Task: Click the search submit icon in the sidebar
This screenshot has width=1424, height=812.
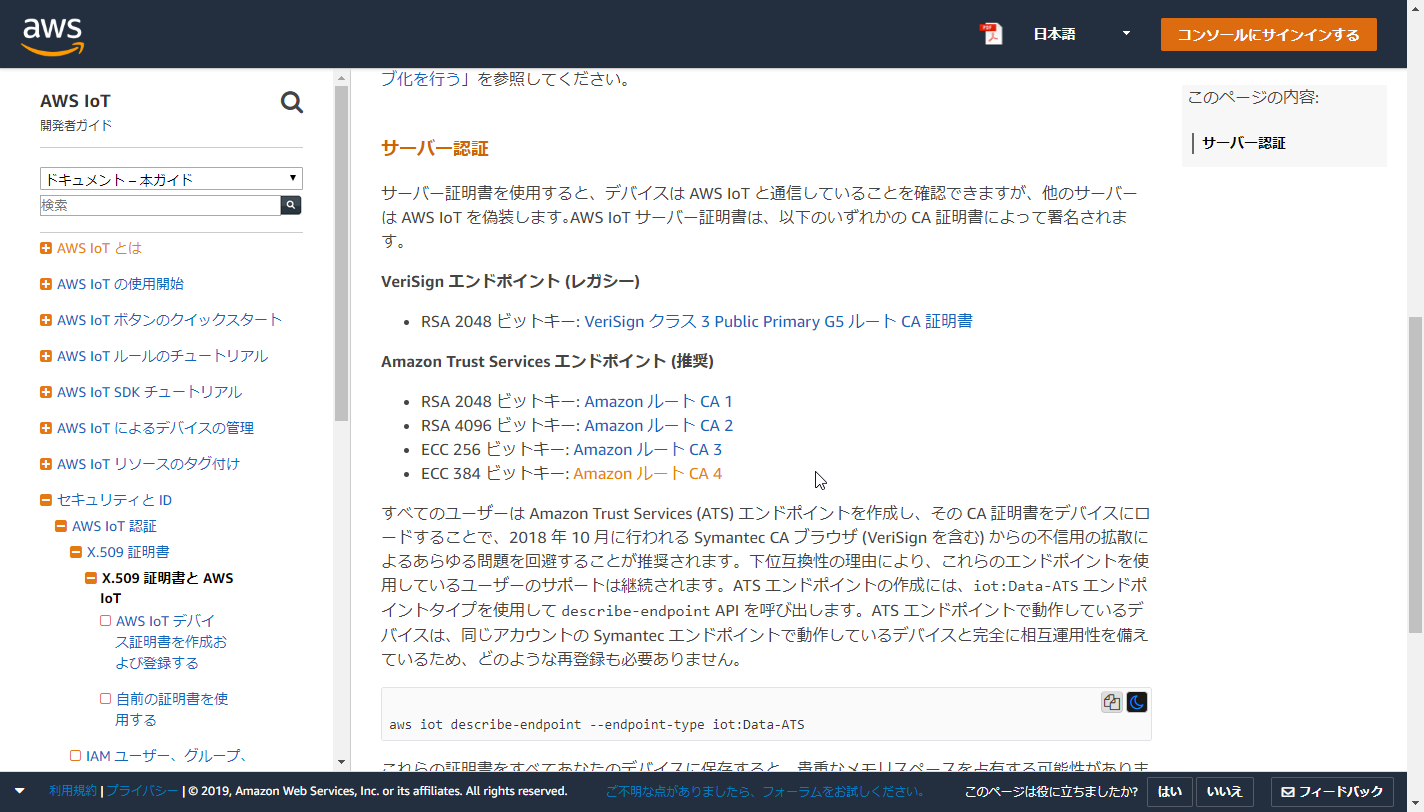Action: 291,205
